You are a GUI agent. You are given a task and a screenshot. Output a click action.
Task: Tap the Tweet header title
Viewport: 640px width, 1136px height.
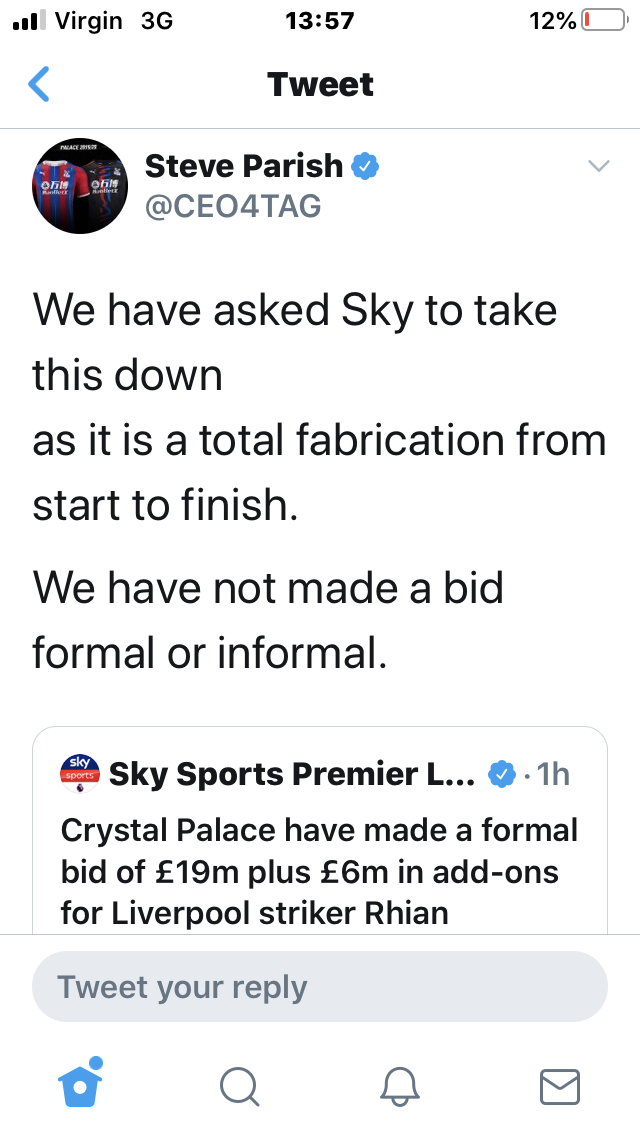(x=320, y=84)
